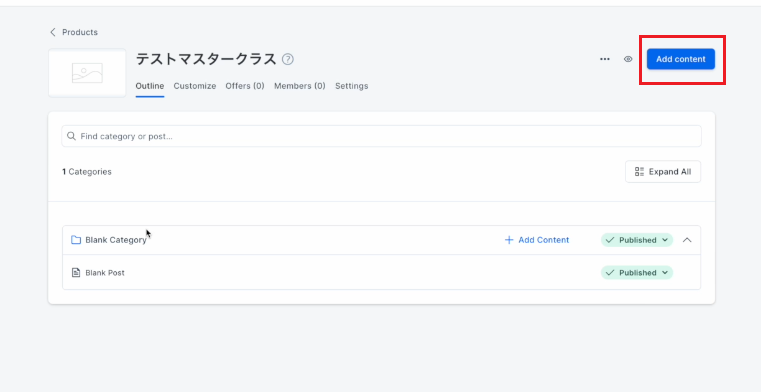The width and height of the screenshot is (761, 392).
Task: Open Blank Category Published status dropdown
Action: 637,240
